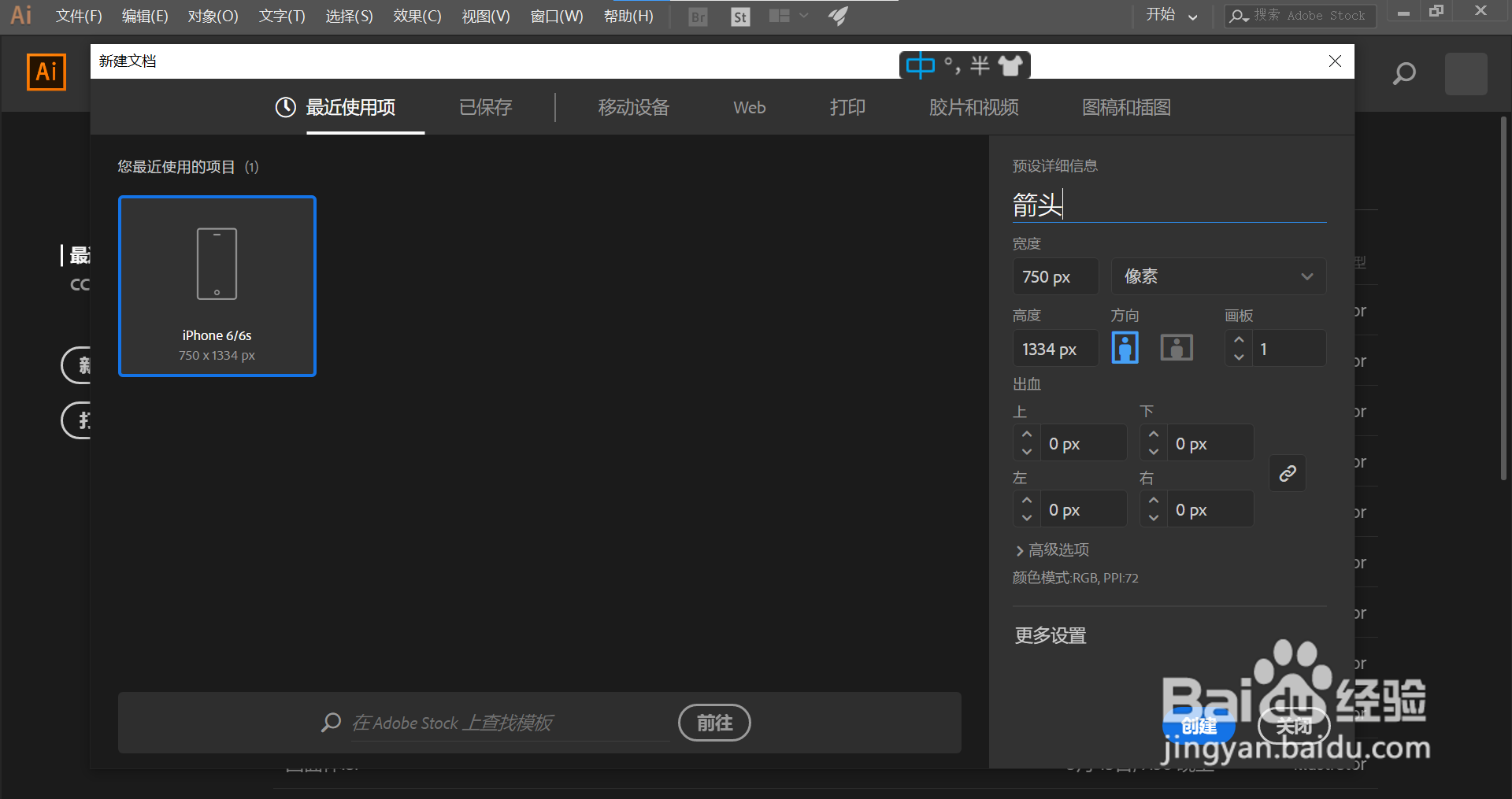This screenshot has height=799, width=1512.
Task: Open the Bridge (Br) icon in top bar
Action: coord(698,17)
